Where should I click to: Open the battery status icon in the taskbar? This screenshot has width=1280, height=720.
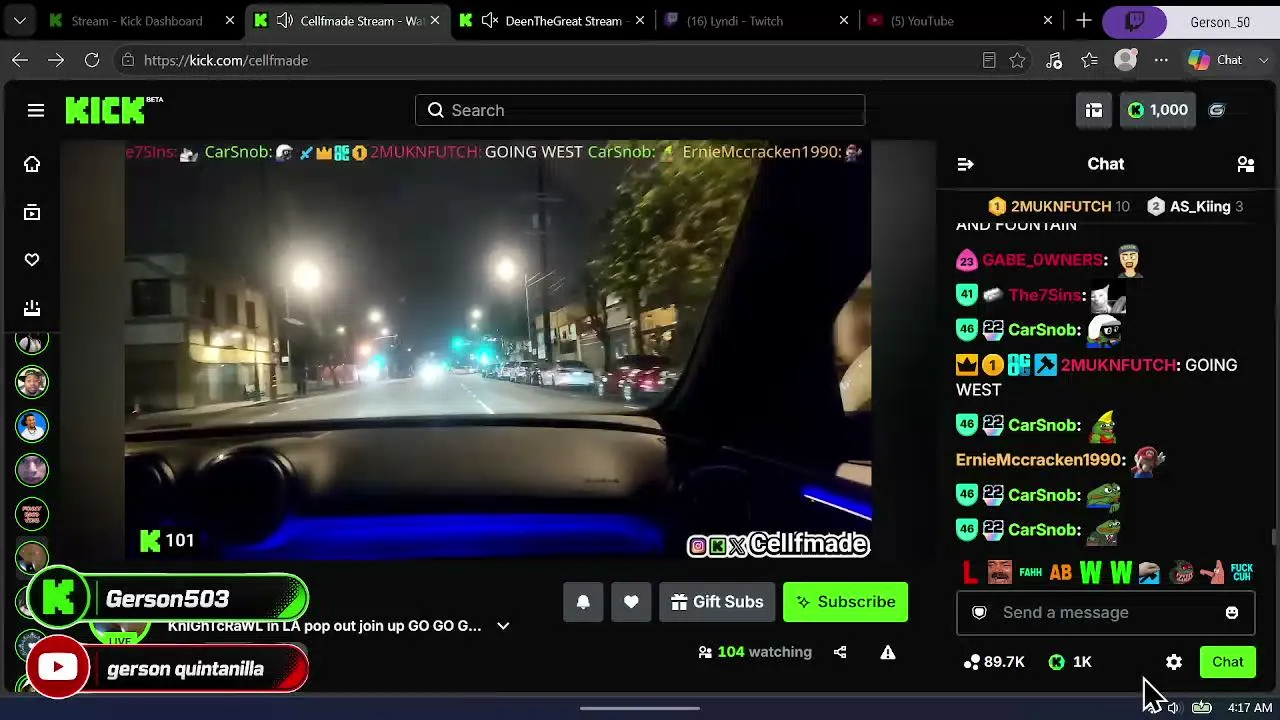click(x=1201, y=708)
